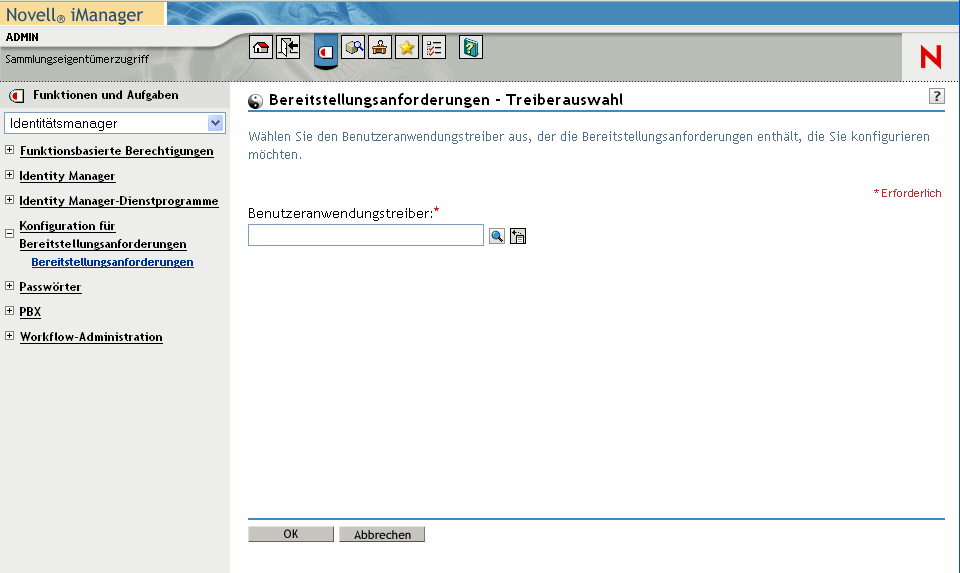Collapse Konfiguration für Bereitstellungsanforderungen minus box

pos(9,233)
